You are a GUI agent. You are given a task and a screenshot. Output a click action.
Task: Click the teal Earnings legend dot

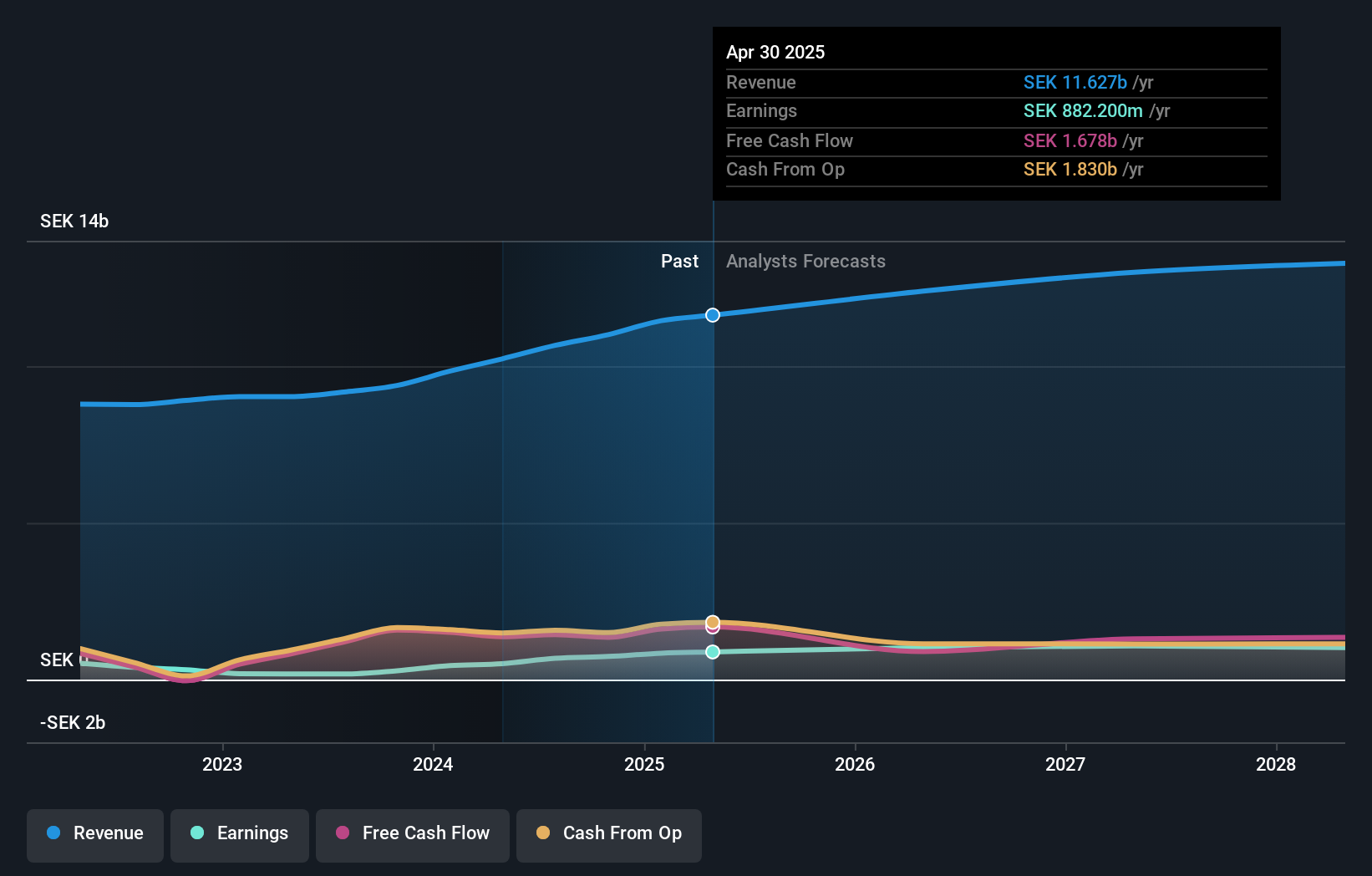point(197,833)
